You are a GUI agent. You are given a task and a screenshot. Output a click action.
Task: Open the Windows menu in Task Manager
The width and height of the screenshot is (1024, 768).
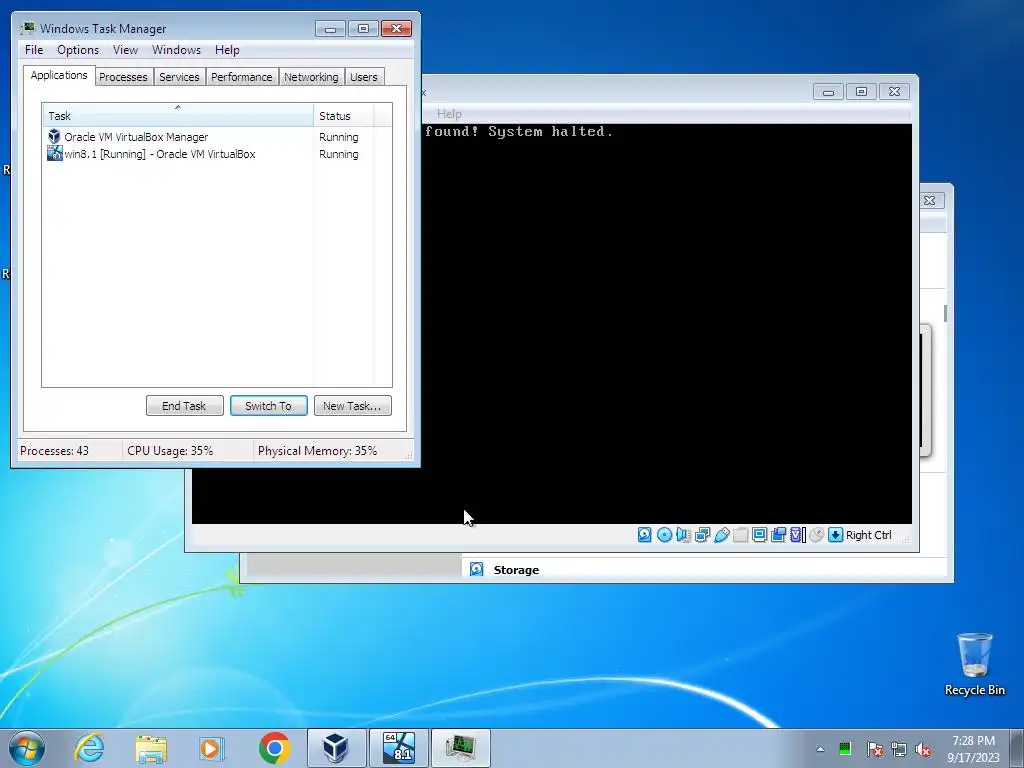point(176,50)
